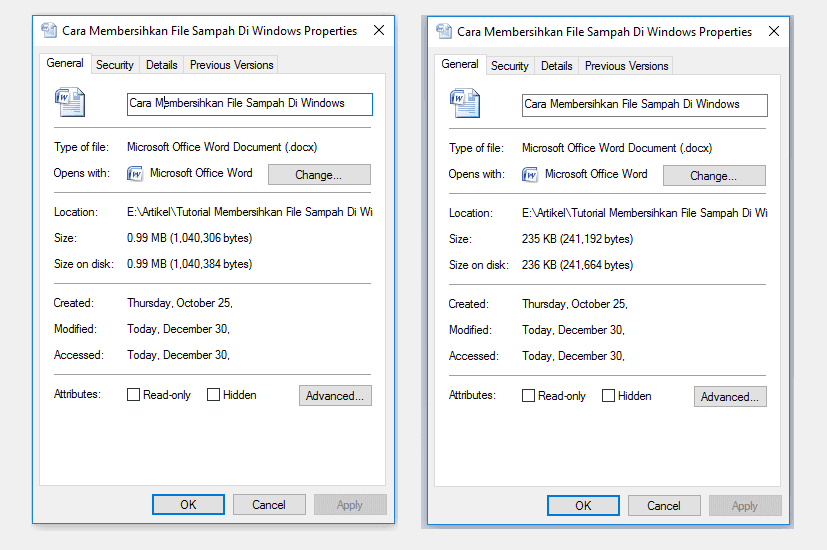This screenshot has width=827, height=550.
Task: Click Modified date in right window
Action: pos(573,330)
